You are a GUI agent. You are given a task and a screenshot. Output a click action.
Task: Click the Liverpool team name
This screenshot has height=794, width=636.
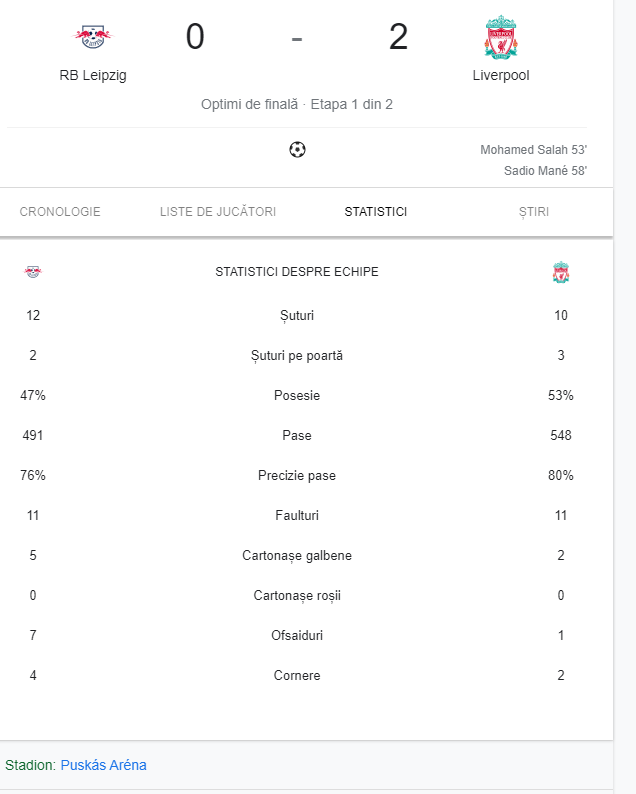coord(501,75)
